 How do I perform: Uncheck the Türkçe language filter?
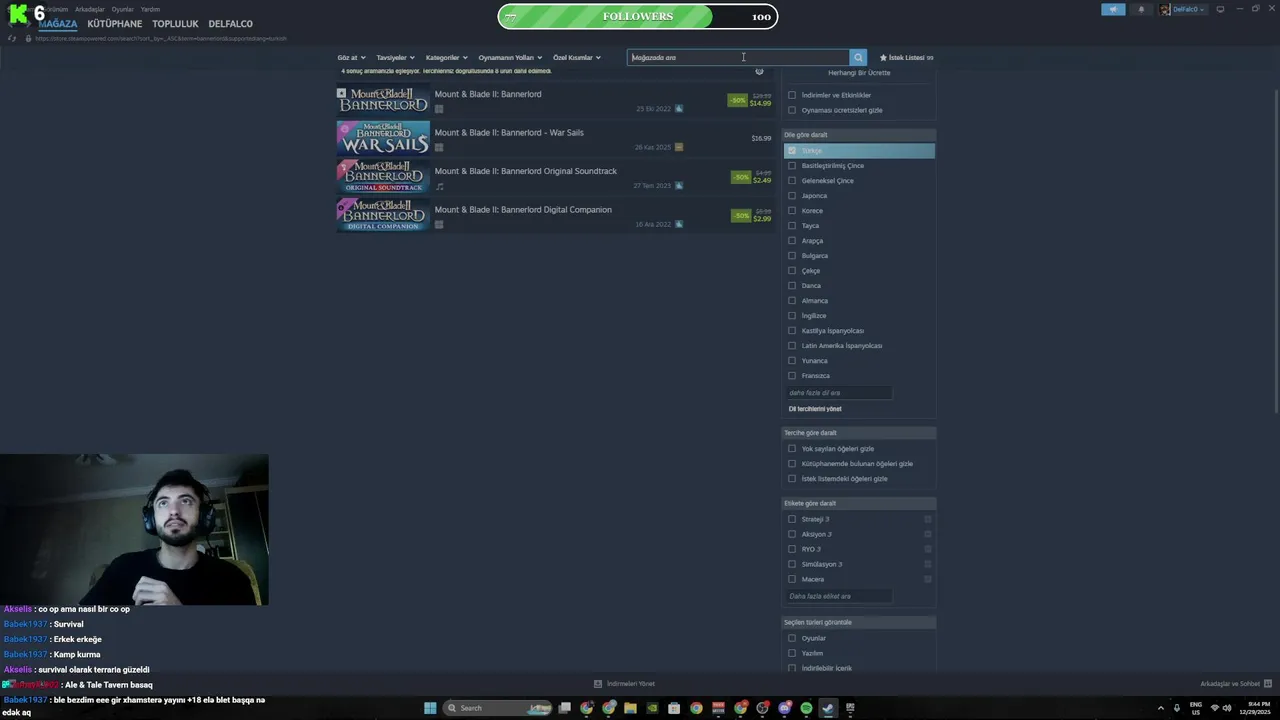(x=792, y=151)
